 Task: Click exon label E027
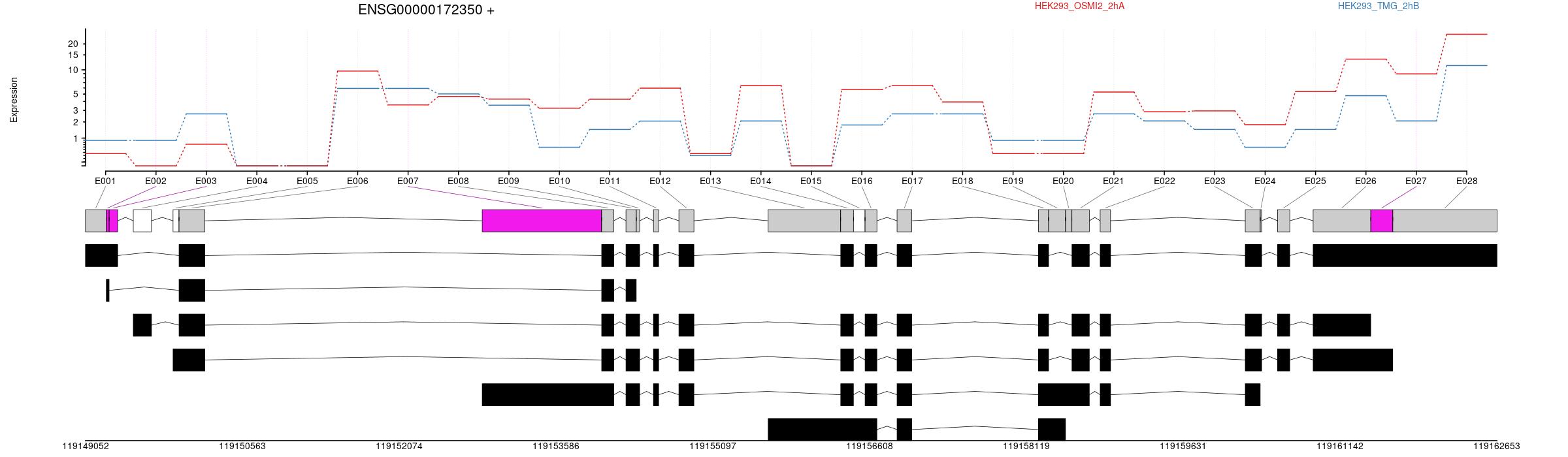tap(1416, 181)
